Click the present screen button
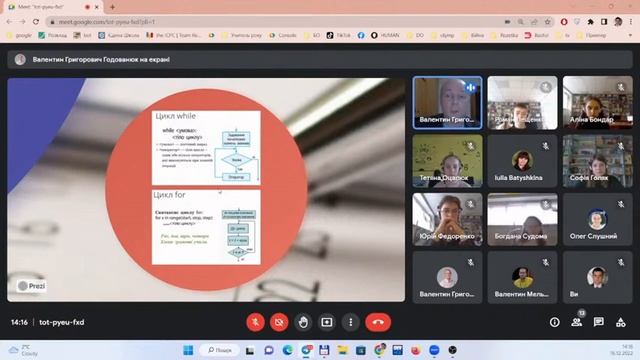Viewport: 640px width, 360px height. 327,322
